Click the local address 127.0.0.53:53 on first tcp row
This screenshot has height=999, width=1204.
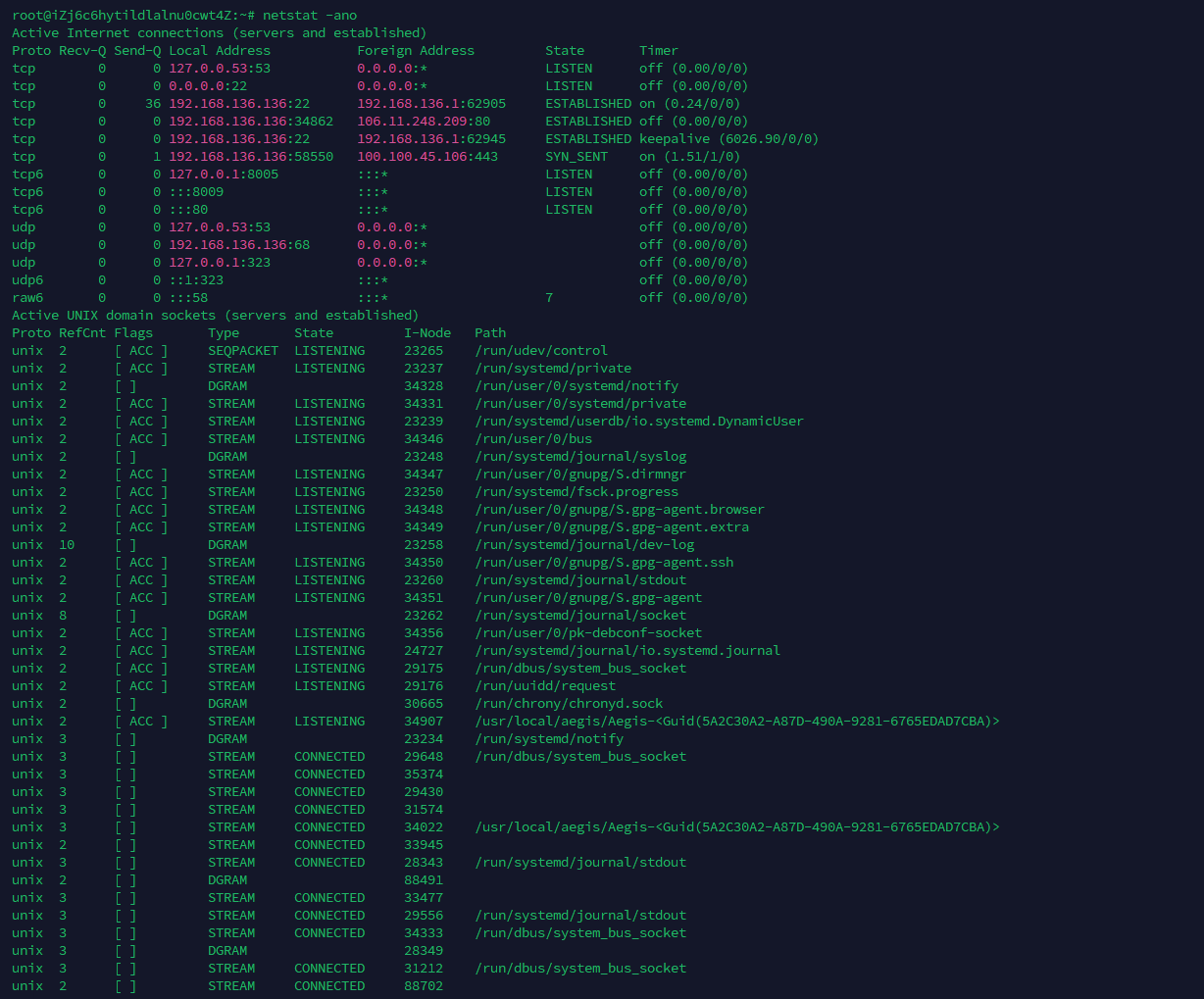pos(220,69)
